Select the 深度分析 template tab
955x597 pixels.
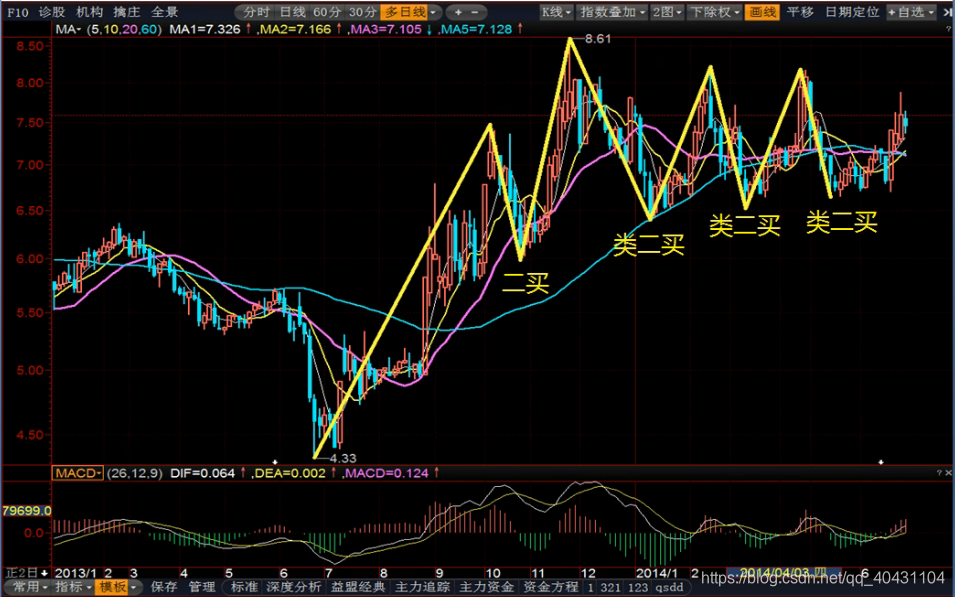293,587
